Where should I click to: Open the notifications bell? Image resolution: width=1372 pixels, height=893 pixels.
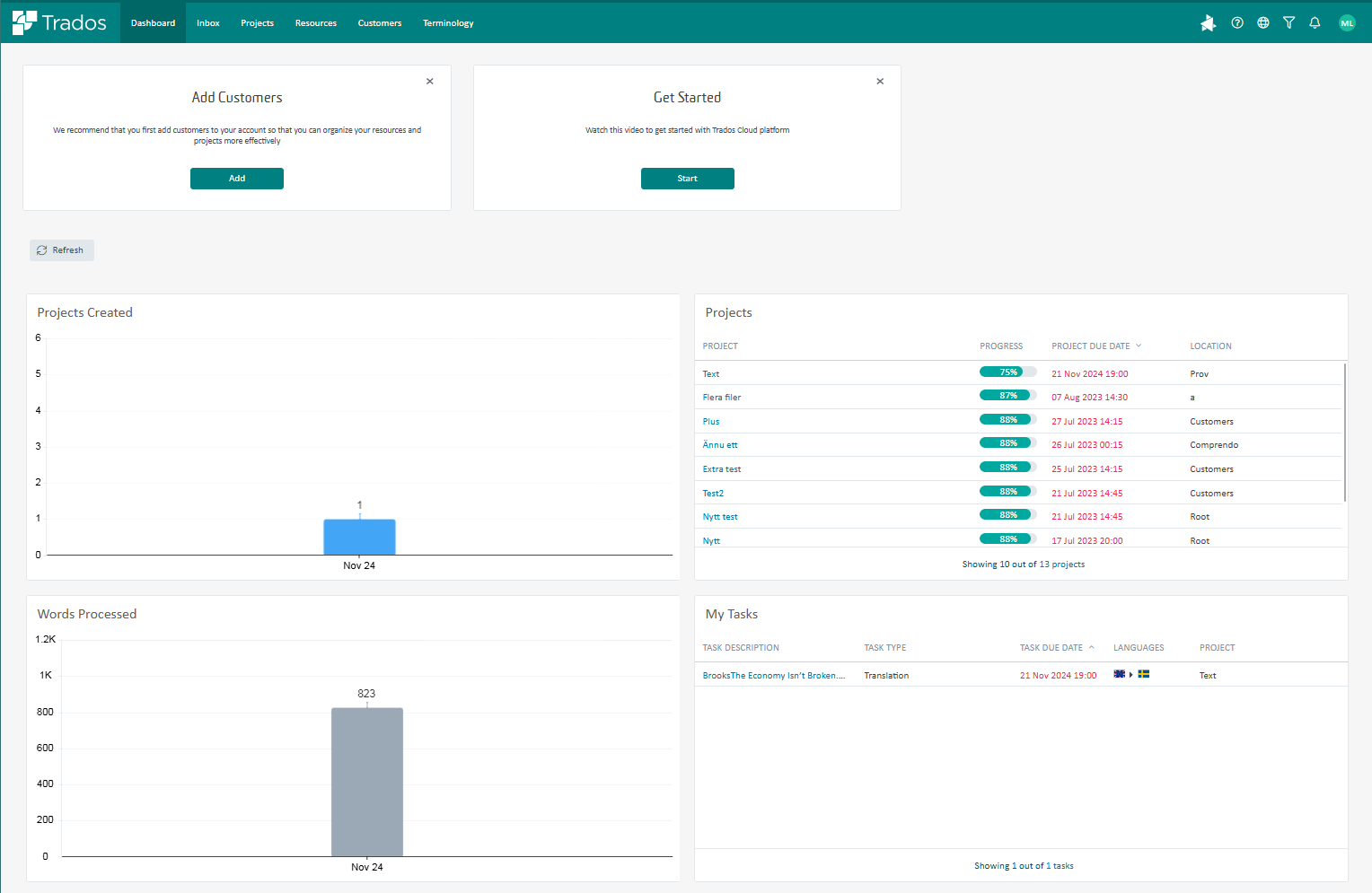[1315, 23]
